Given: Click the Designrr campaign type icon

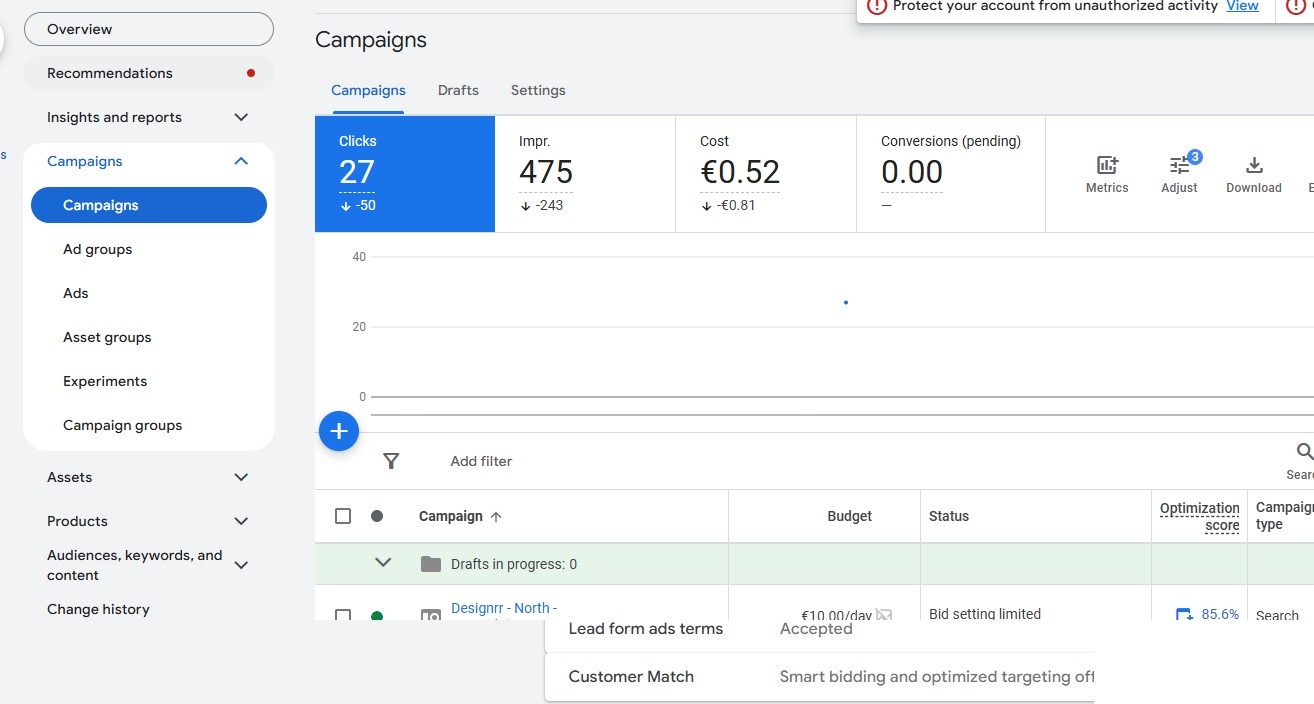Looking at the screenshot, I should [430, 615].
